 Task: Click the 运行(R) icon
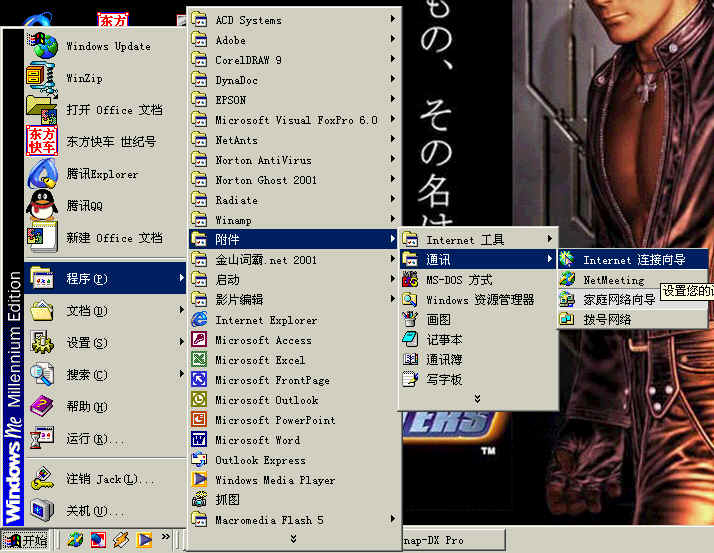pos(42,438)
